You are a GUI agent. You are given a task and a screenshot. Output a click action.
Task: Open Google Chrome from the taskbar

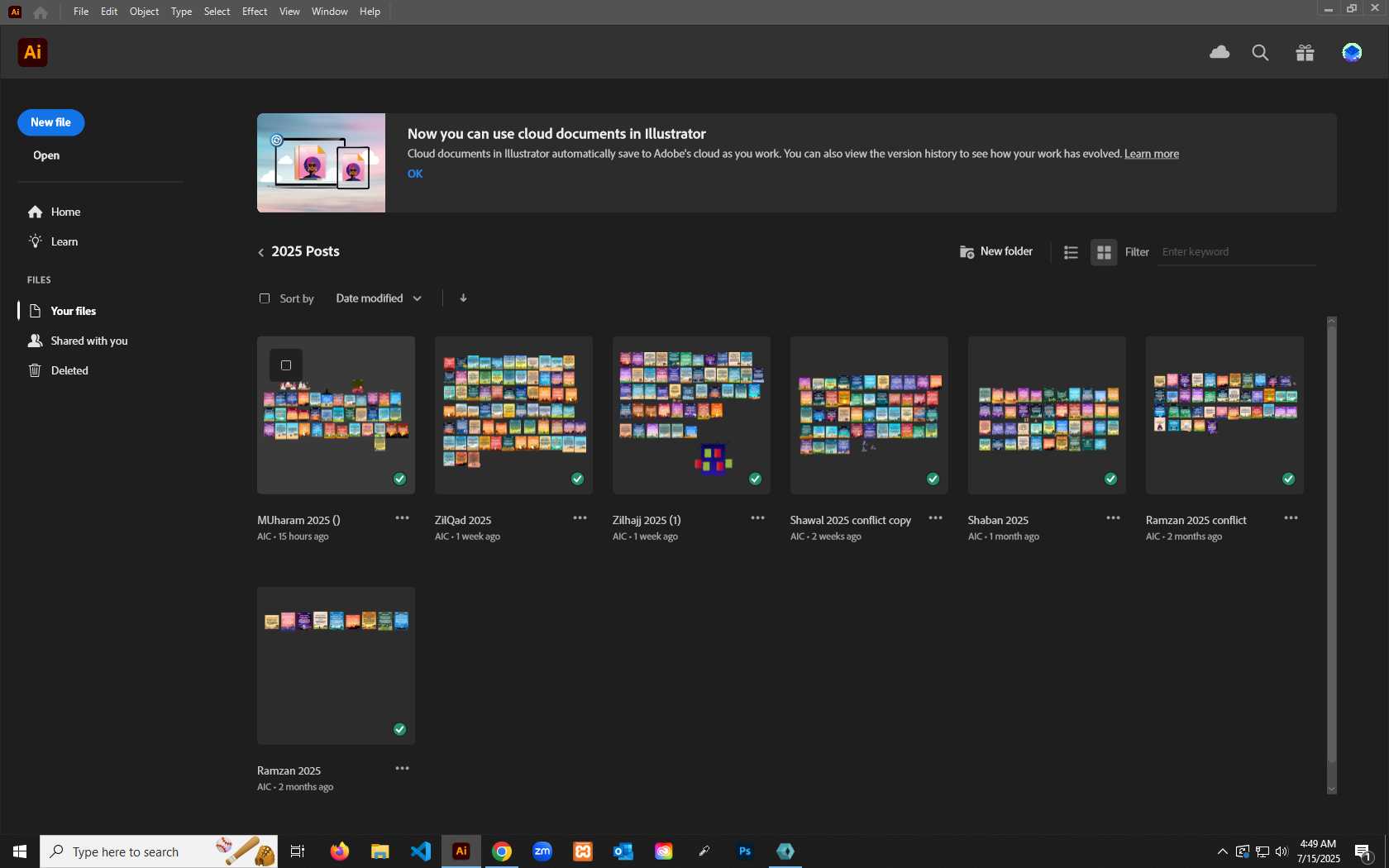[502, 851]
